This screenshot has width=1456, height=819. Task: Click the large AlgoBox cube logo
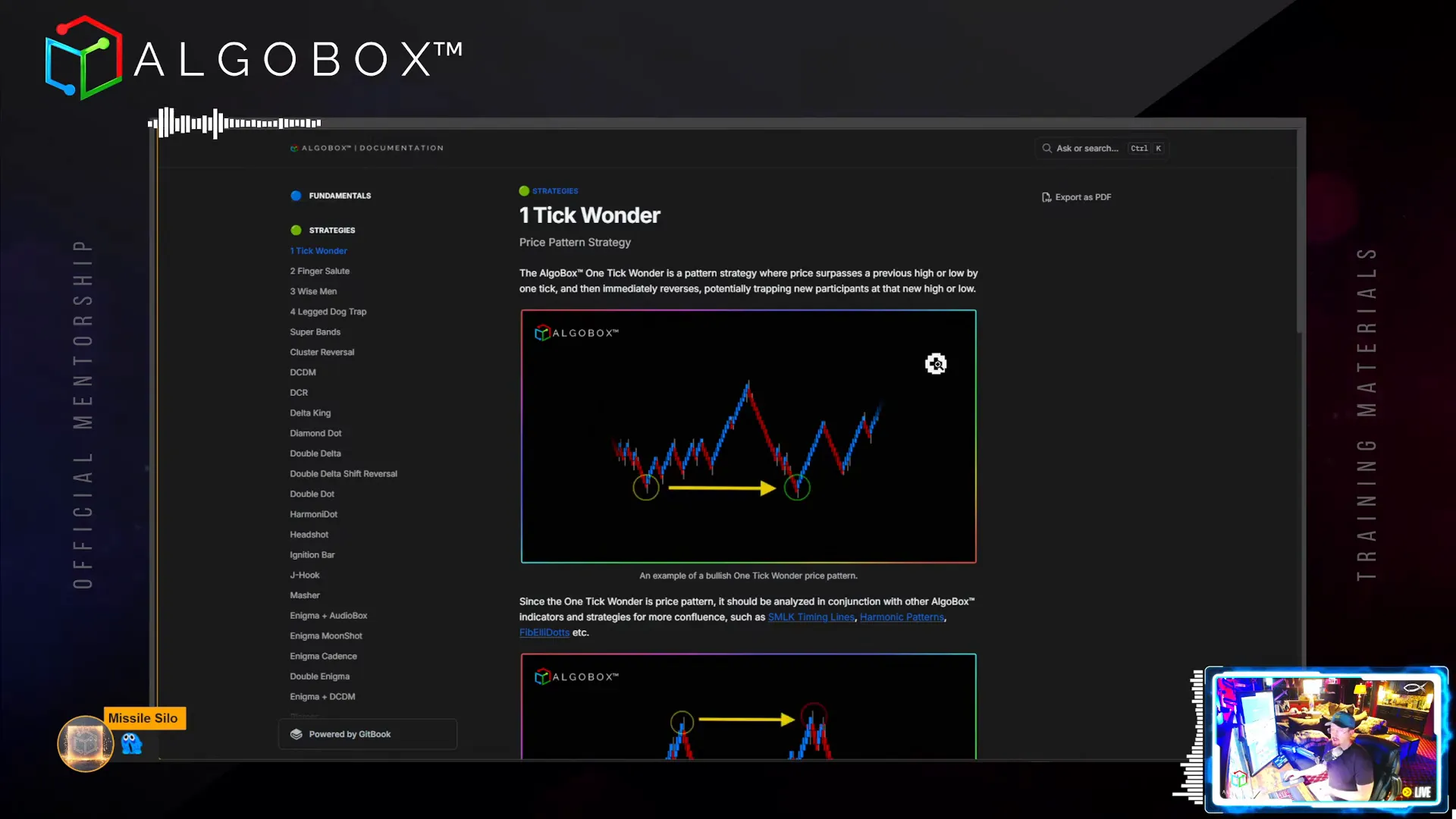(83, 58)
